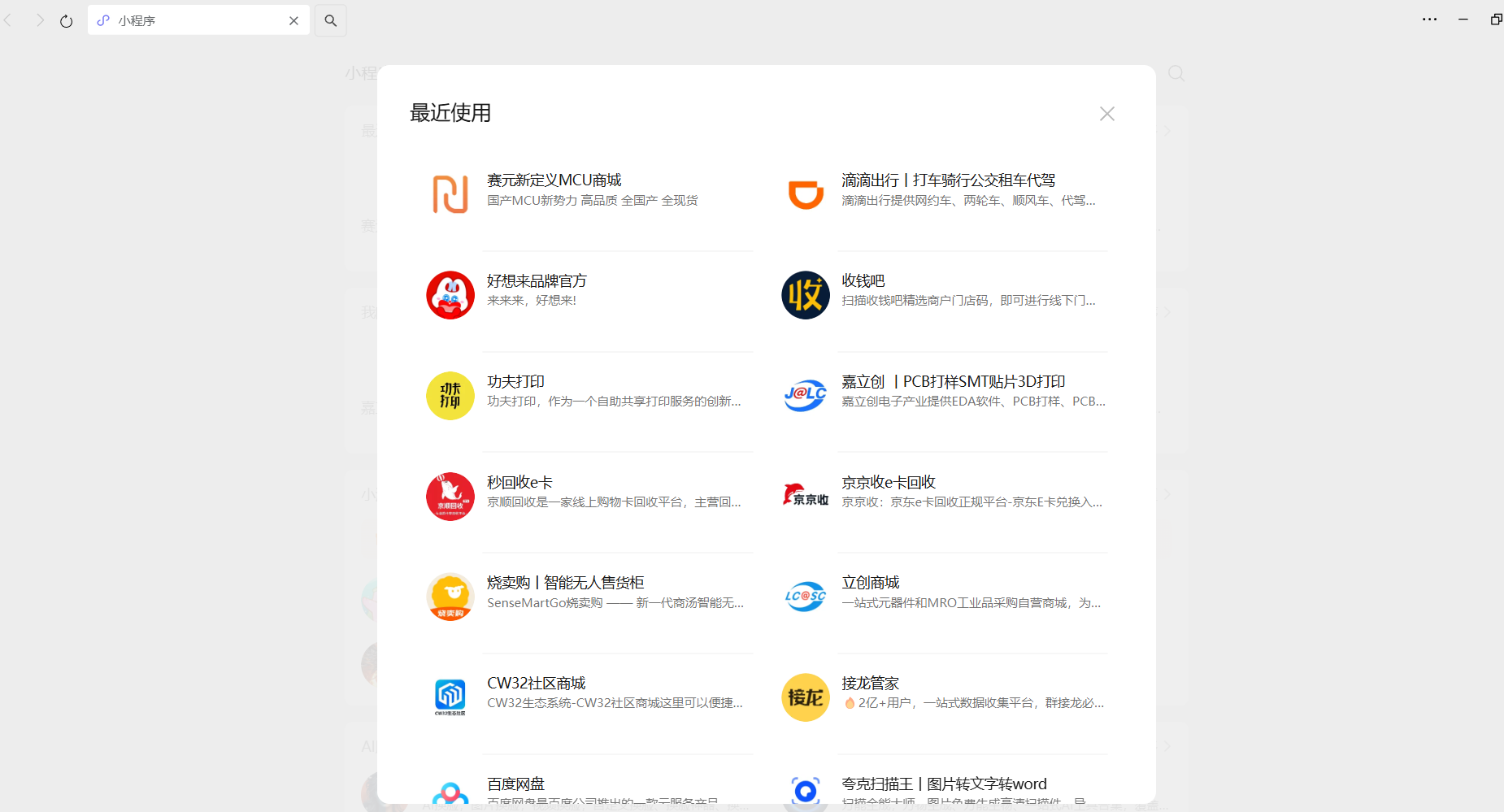This screenshot has width=1504, height=812.
Task: Click description starting 嘉立创电子产业提供EDA软件
Action: pyautogui.click(x=973, y=401)
